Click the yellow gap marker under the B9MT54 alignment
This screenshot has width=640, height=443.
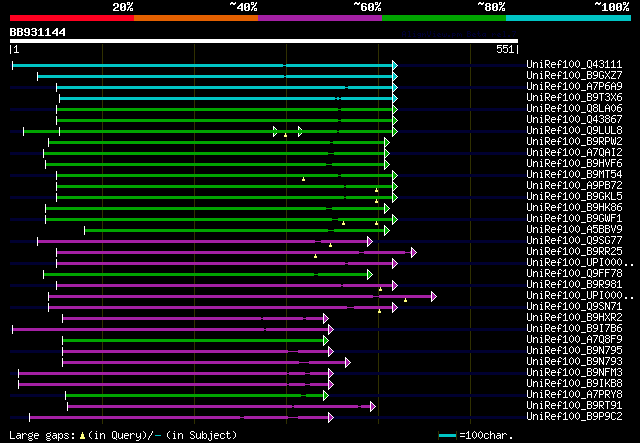click(x=303, y=179)
